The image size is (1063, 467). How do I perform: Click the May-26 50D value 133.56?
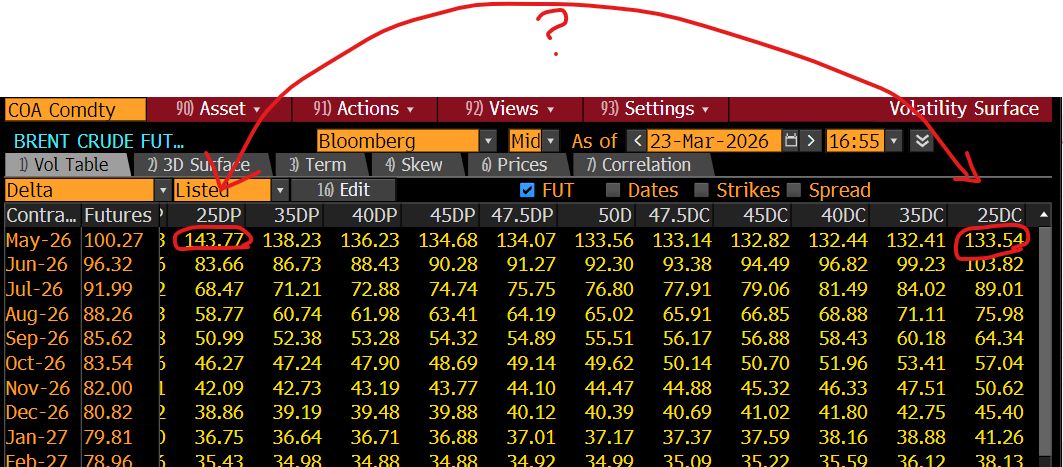coord(603,240)
